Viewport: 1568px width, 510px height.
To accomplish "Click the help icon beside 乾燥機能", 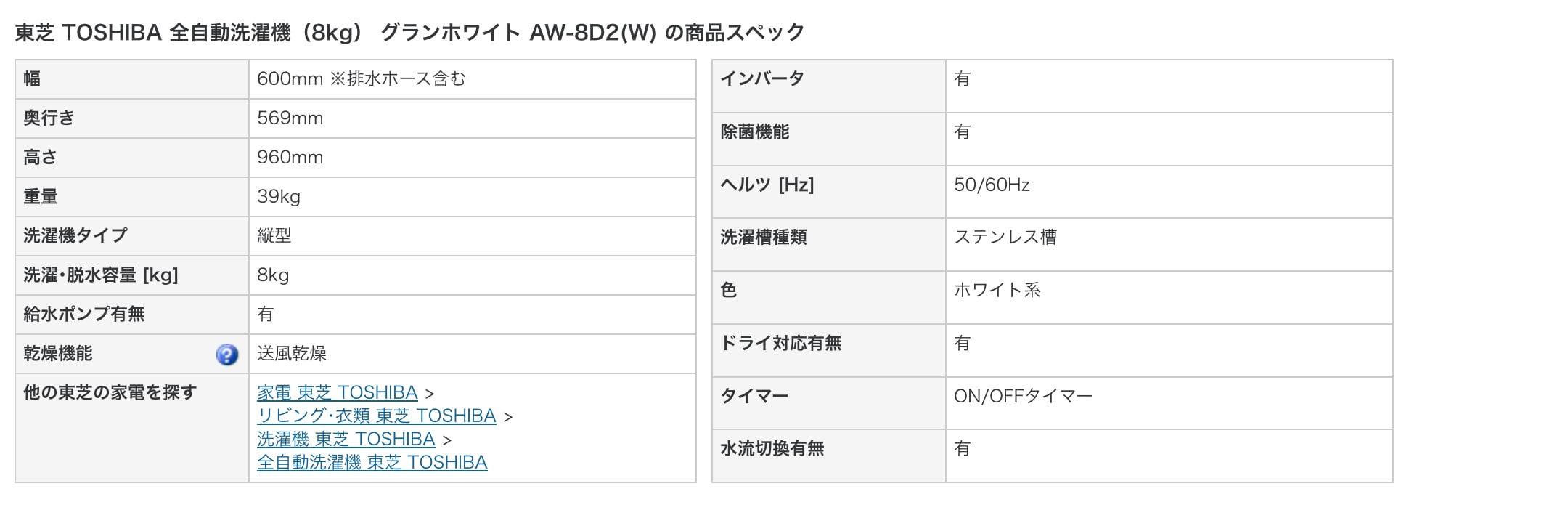I will coord(227,355).
